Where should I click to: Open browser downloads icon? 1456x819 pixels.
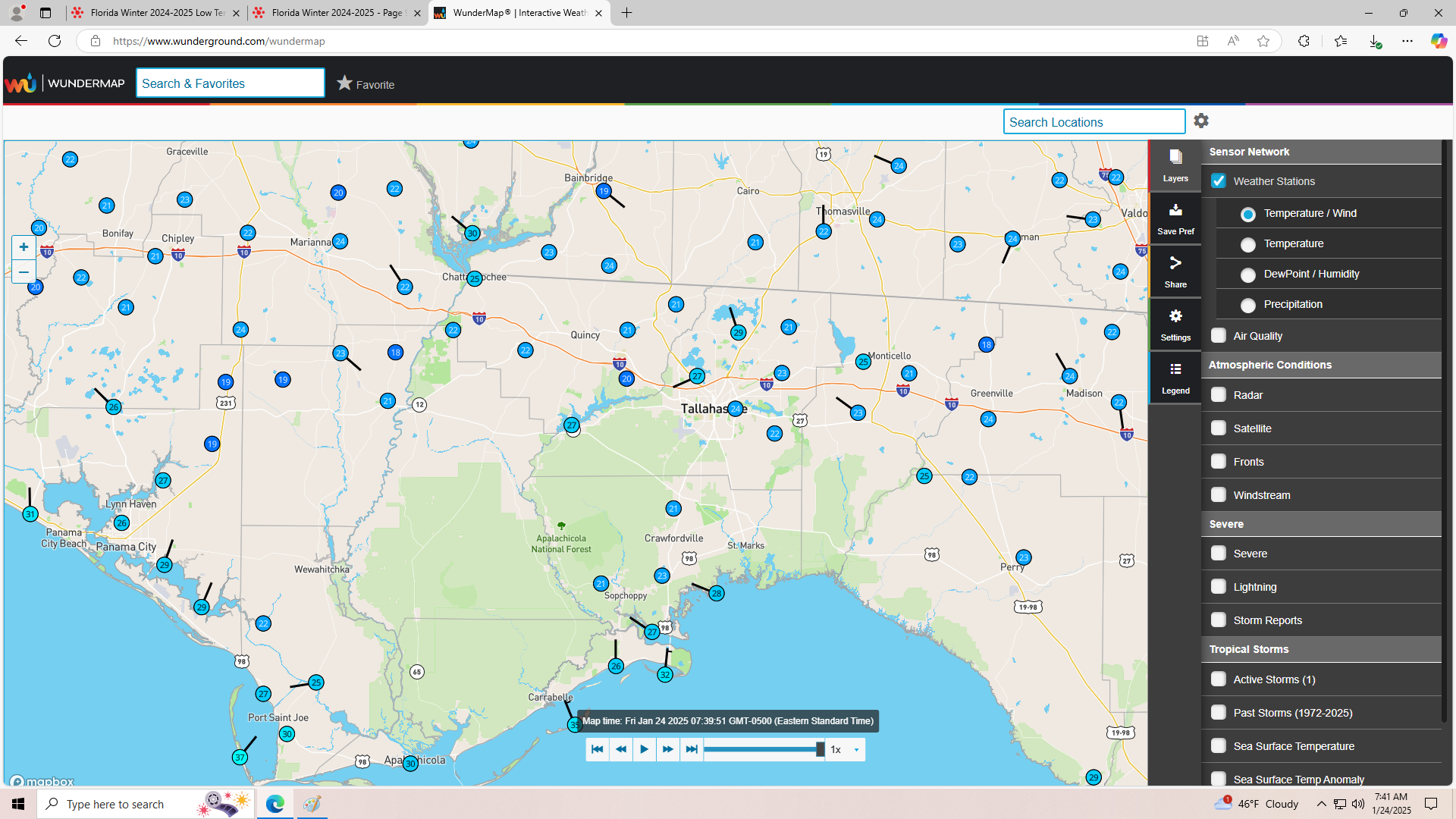click(1374, 41)
